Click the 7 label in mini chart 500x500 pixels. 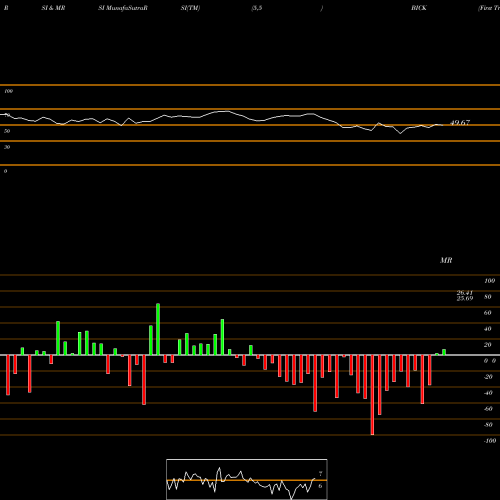[320, 473]
